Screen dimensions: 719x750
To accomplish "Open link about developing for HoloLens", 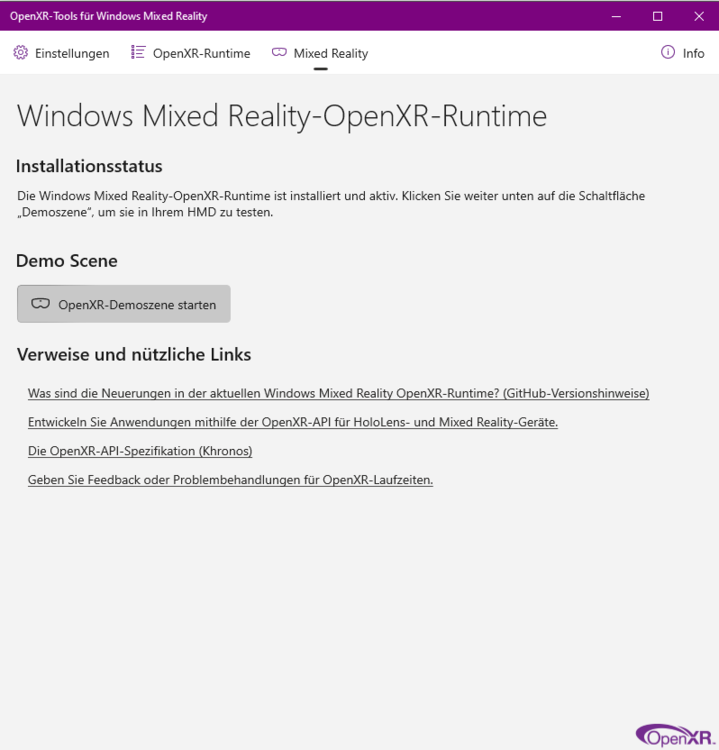I will point(293,422).
